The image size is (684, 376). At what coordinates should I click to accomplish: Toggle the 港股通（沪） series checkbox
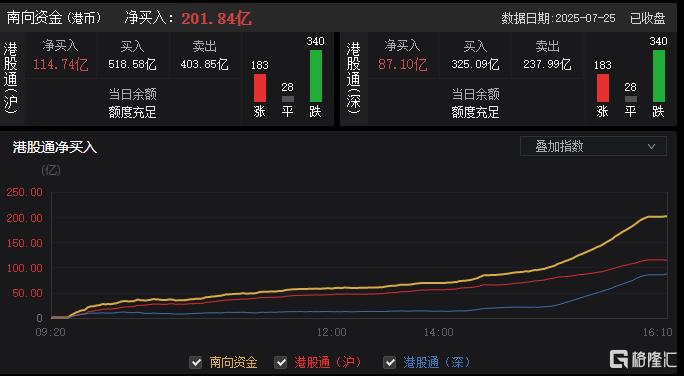[280, 362]
